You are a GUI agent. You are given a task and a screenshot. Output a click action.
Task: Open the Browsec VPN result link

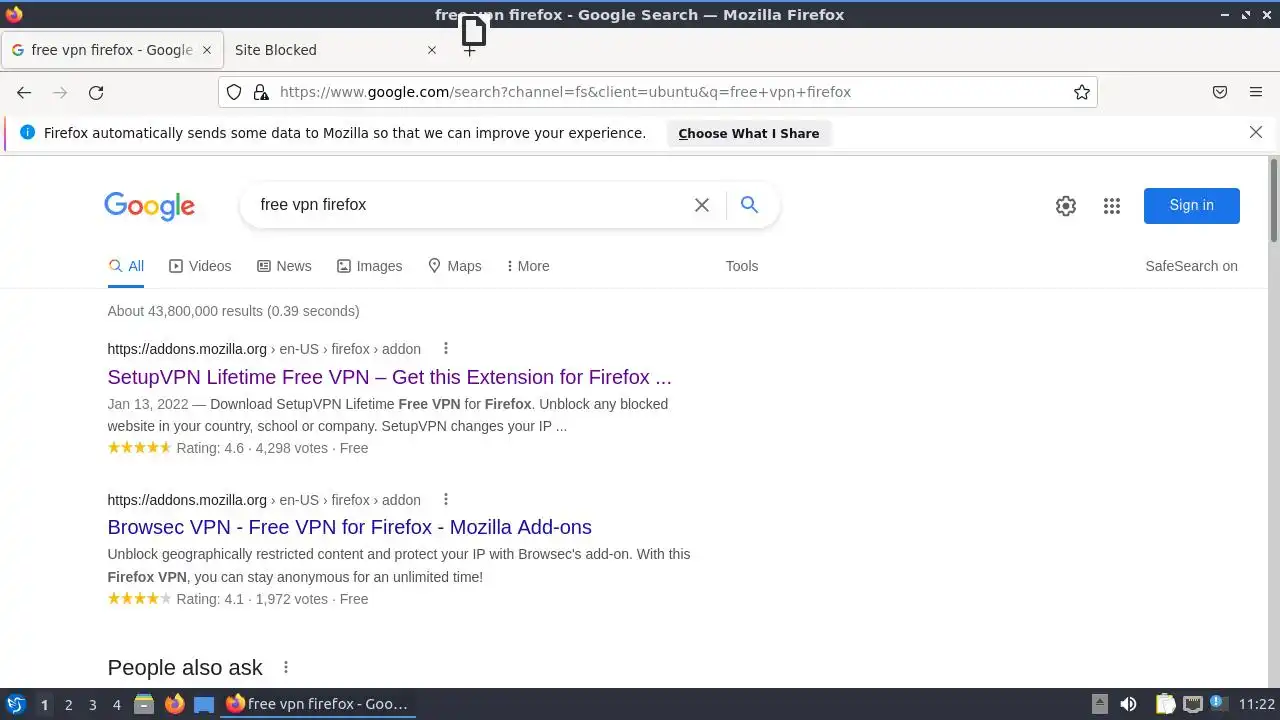coord(349,527)
